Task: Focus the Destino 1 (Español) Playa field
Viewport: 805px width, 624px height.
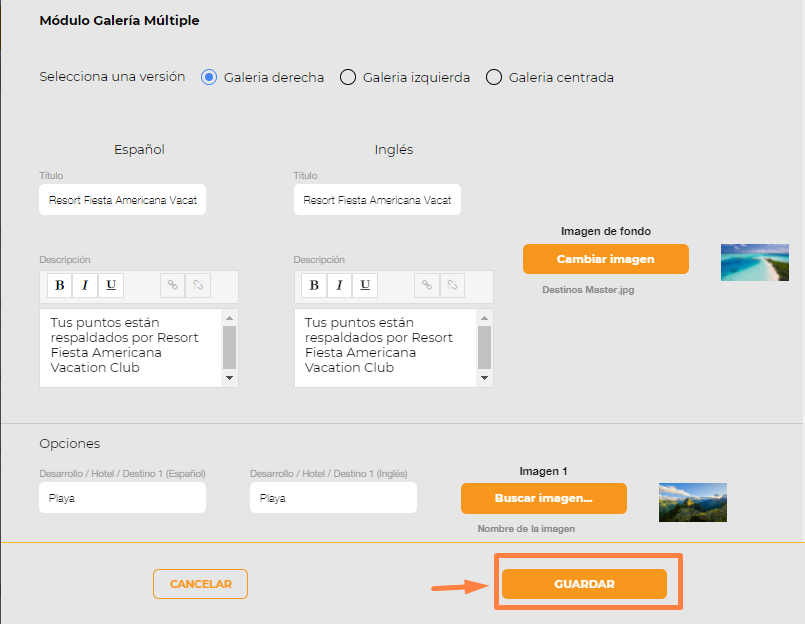Action: [123, 498]
